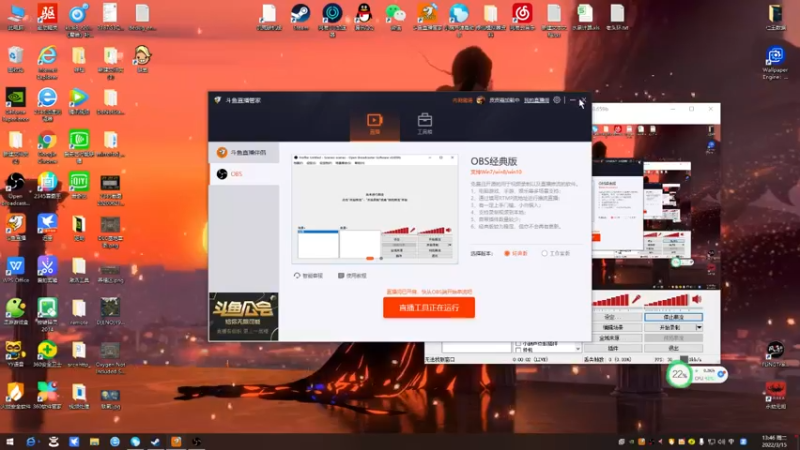Open Wallpaper Engine desktop shortcut
The image size is (800, 450).
[x=775, y=63]
